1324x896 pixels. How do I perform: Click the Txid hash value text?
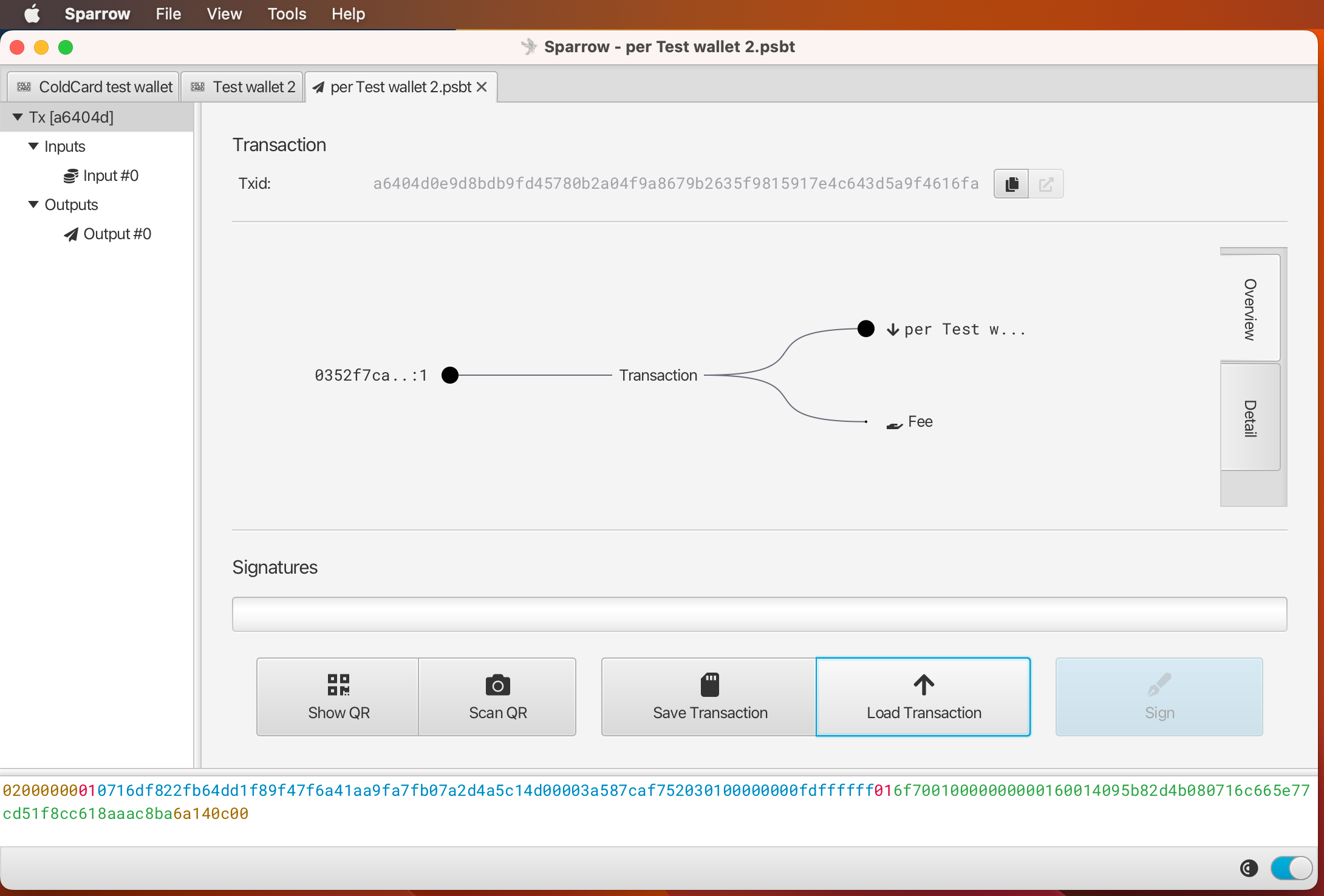pyautogui.click(x=676, y=184)
